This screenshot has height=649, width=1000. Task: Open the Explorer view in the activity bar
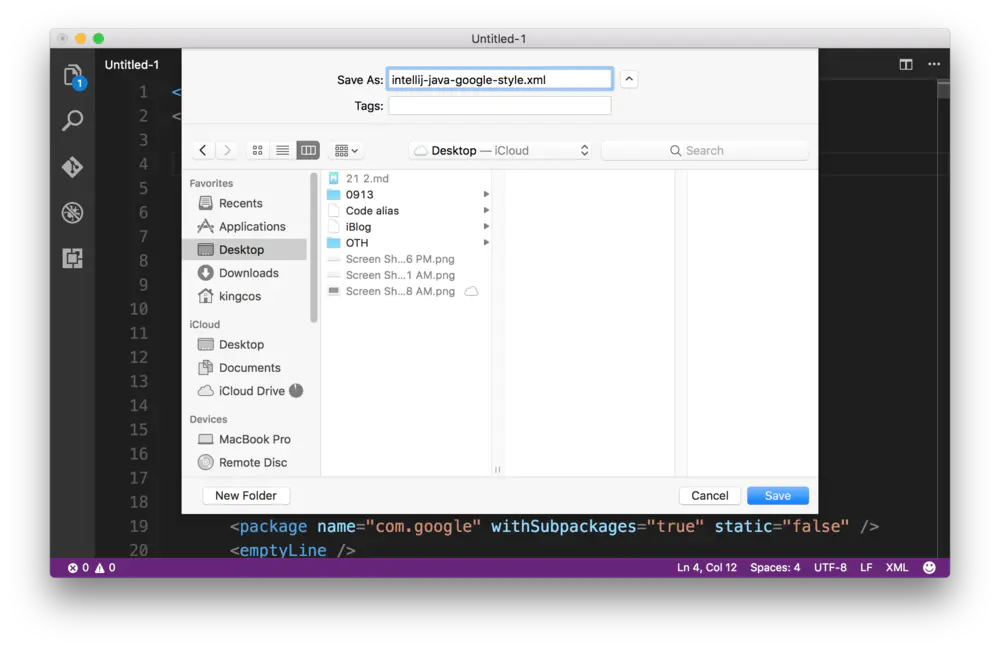pos(71,75)
